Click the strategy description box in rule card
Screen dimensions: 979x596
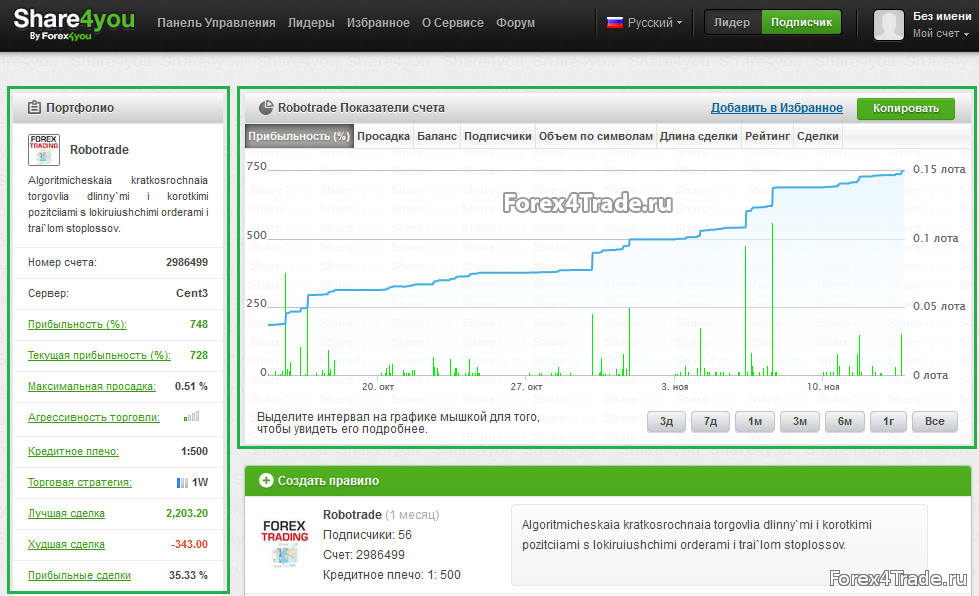tap(719, 545)
